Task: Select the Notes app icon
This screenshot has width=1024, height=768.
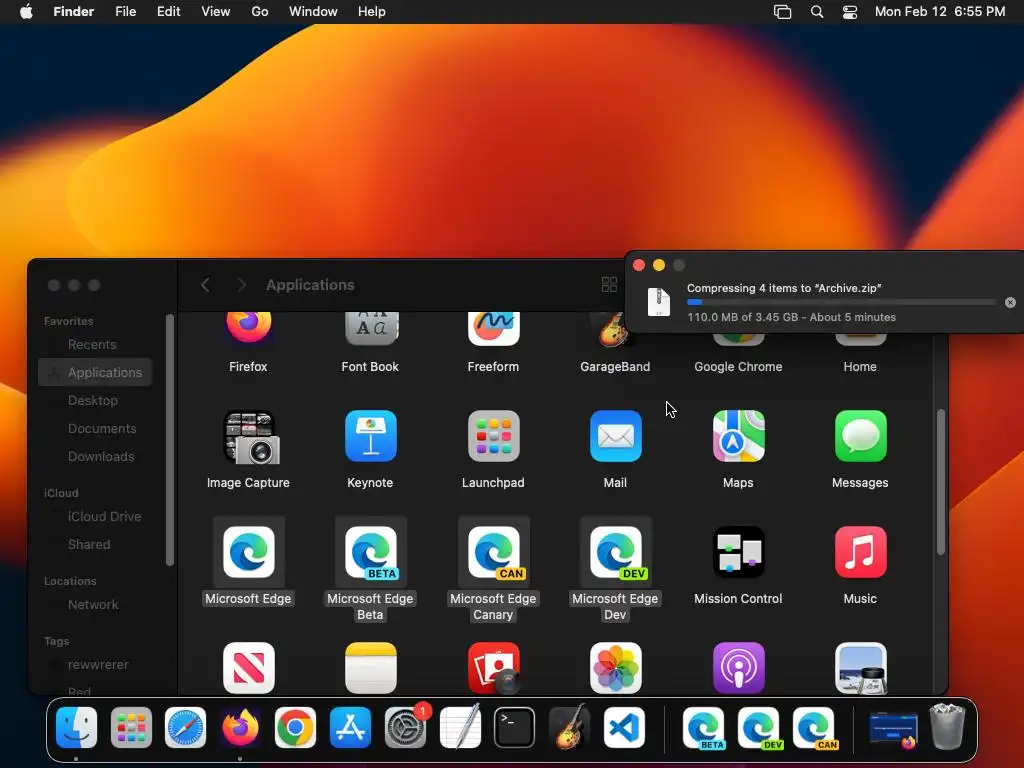Action: tap(371, 668)
